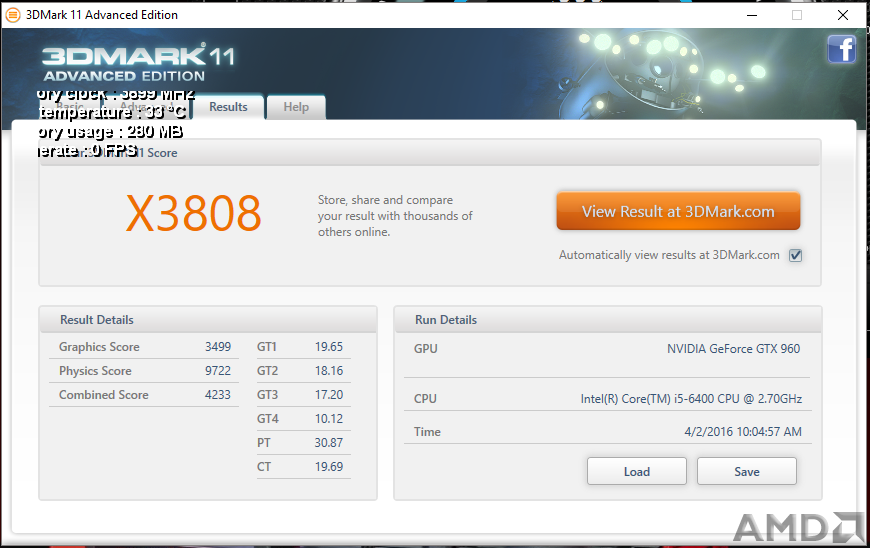Viewport: 870px width, 548px height.
Task: Click the GT3 value 17.20
Action: 329,395
